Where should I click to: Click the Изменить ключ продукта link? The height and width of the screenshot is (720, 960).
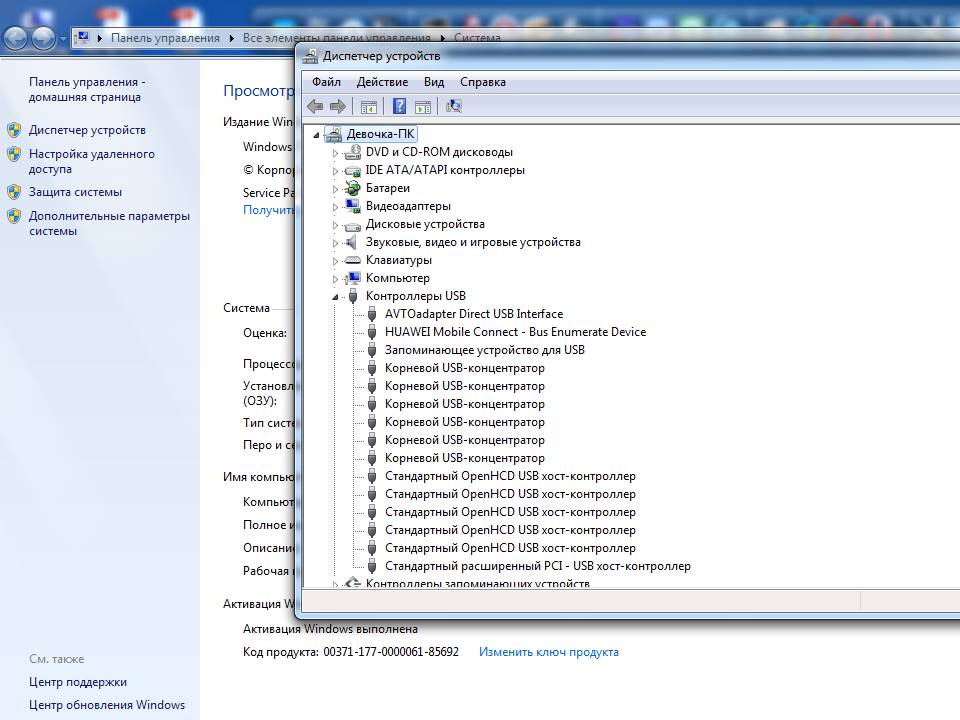(548, 652)
